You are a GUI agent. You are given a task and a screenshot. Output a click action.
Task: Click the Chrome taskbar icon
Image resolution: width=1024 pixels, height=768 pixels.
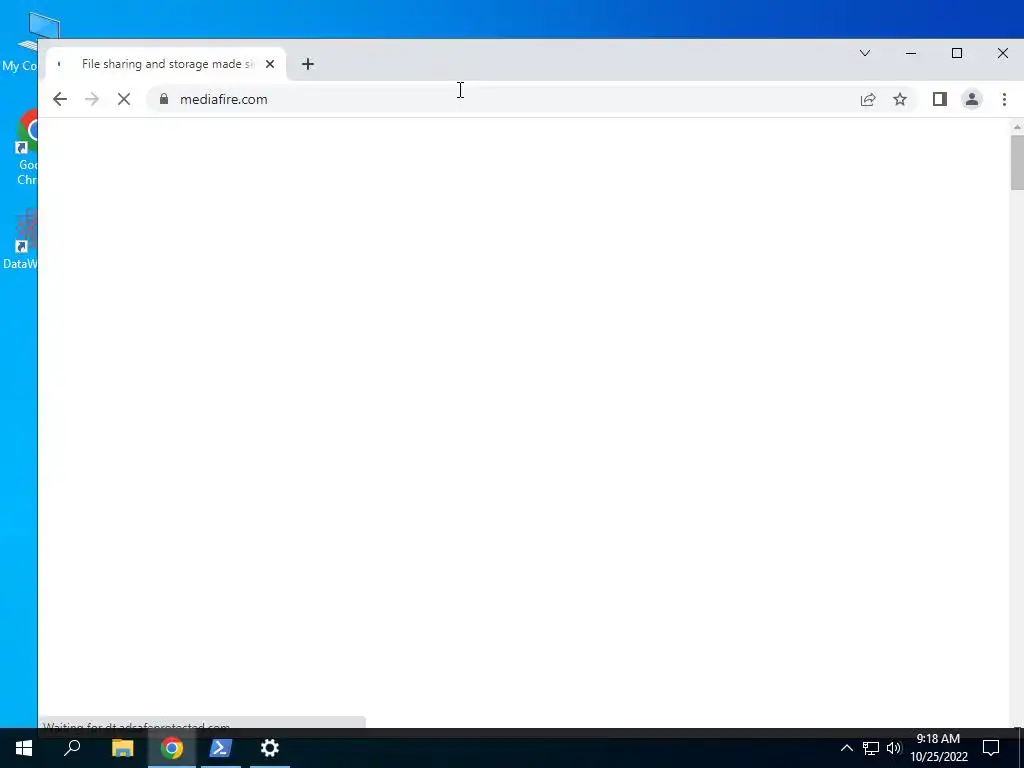tap(172, 748)
